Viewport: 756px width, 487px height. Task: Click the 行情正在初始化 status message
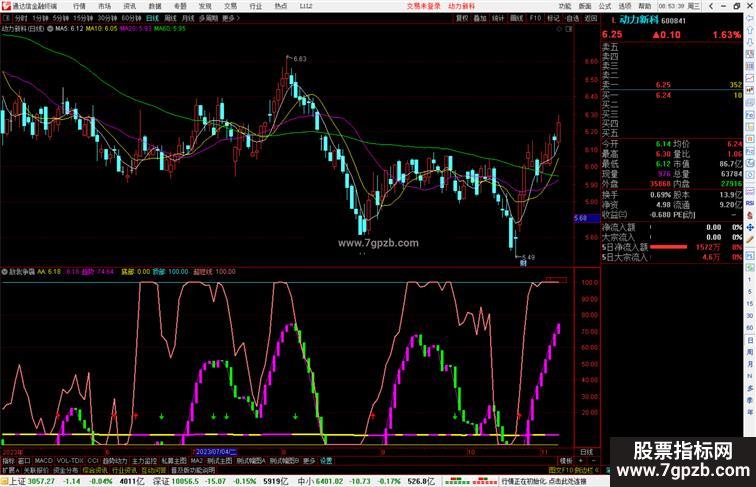[x=544, y=481]
